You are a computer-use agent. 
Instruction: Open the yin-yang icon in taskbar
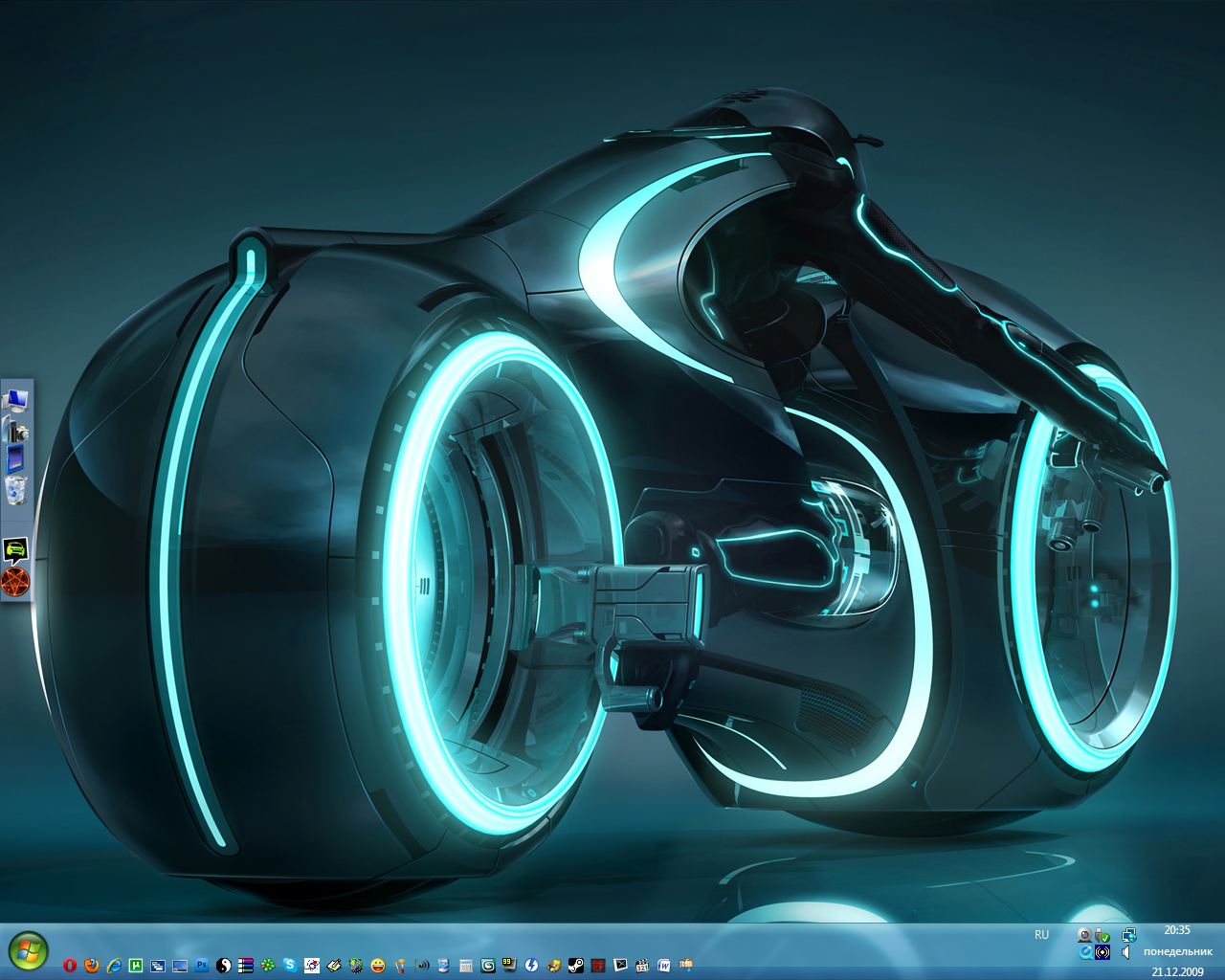[x=224, y=966]
